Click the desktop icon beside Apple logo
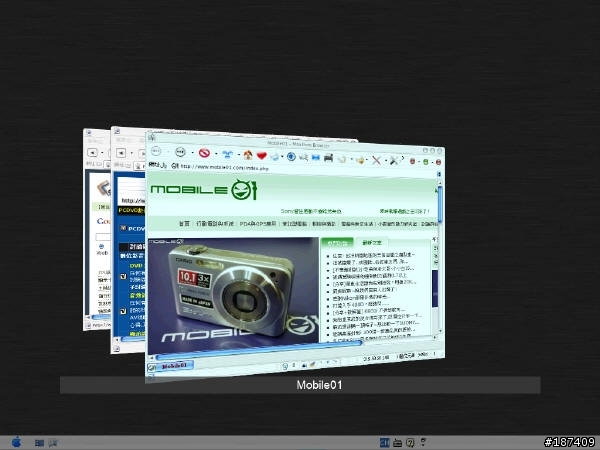Viewport: 600px width, 450px height. [x=39, y=443]
